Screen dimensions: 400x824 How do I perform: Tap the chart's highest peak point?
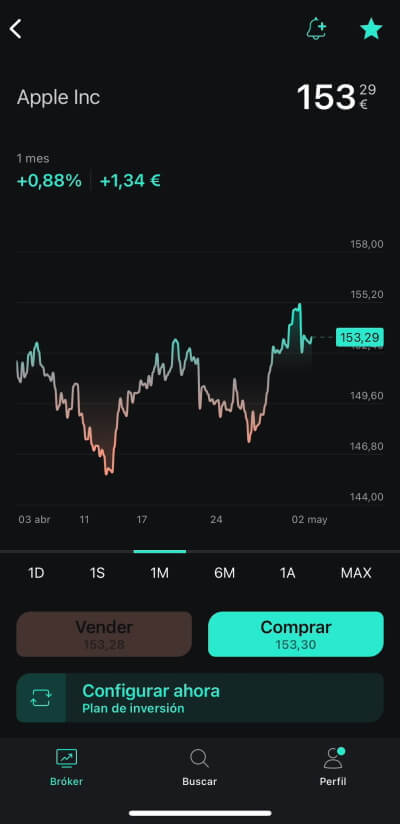point(300,304)
